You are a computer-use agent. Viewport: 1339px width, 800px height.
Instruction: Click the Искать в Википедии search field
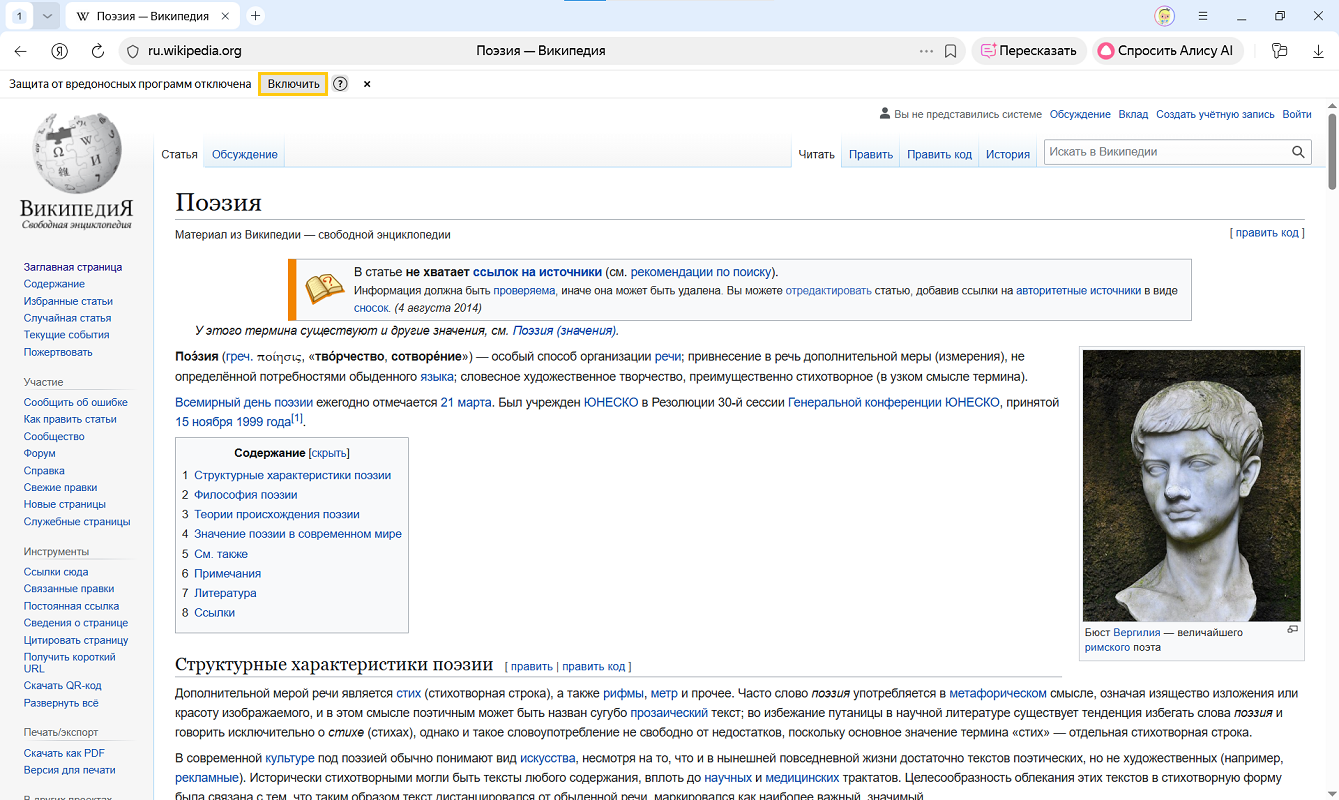click(x=1165, y=152)
